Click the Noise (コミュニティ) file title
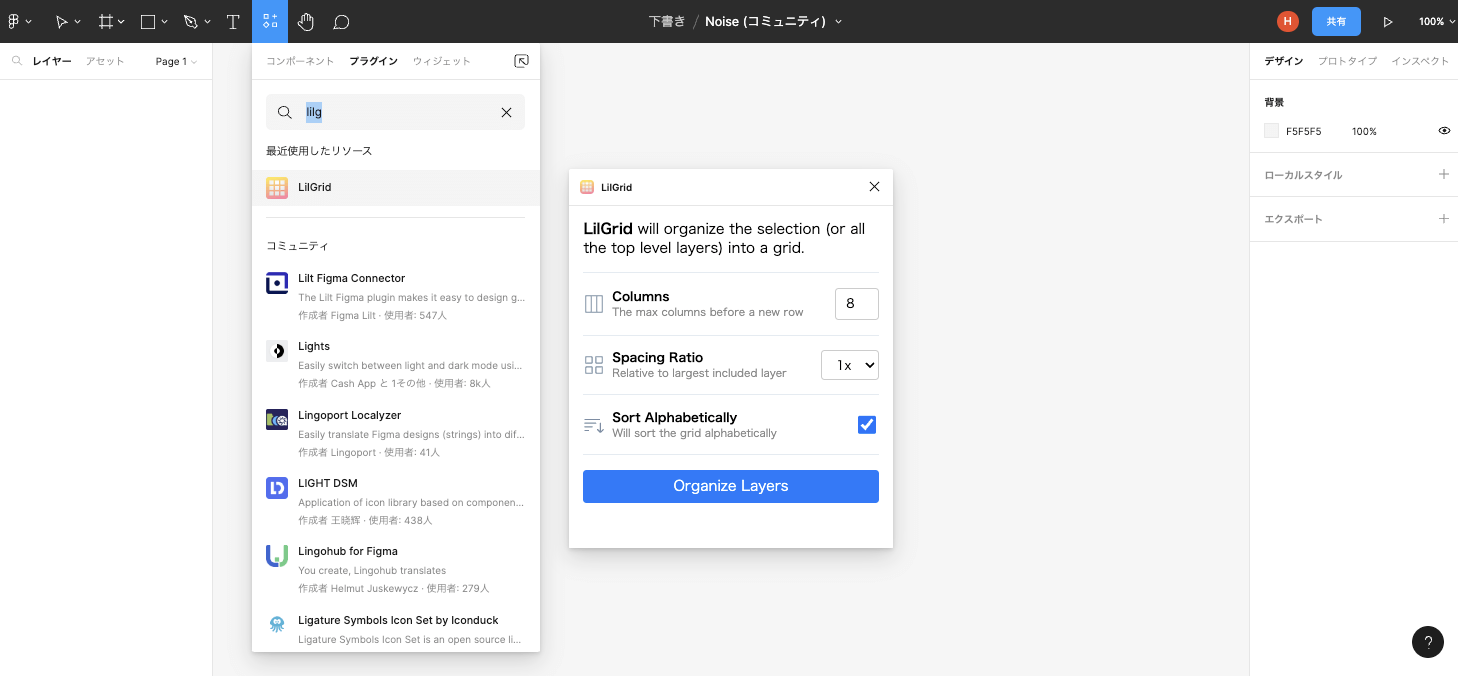The width and height of the screenshot is (1458, 676). pos(765,21)
